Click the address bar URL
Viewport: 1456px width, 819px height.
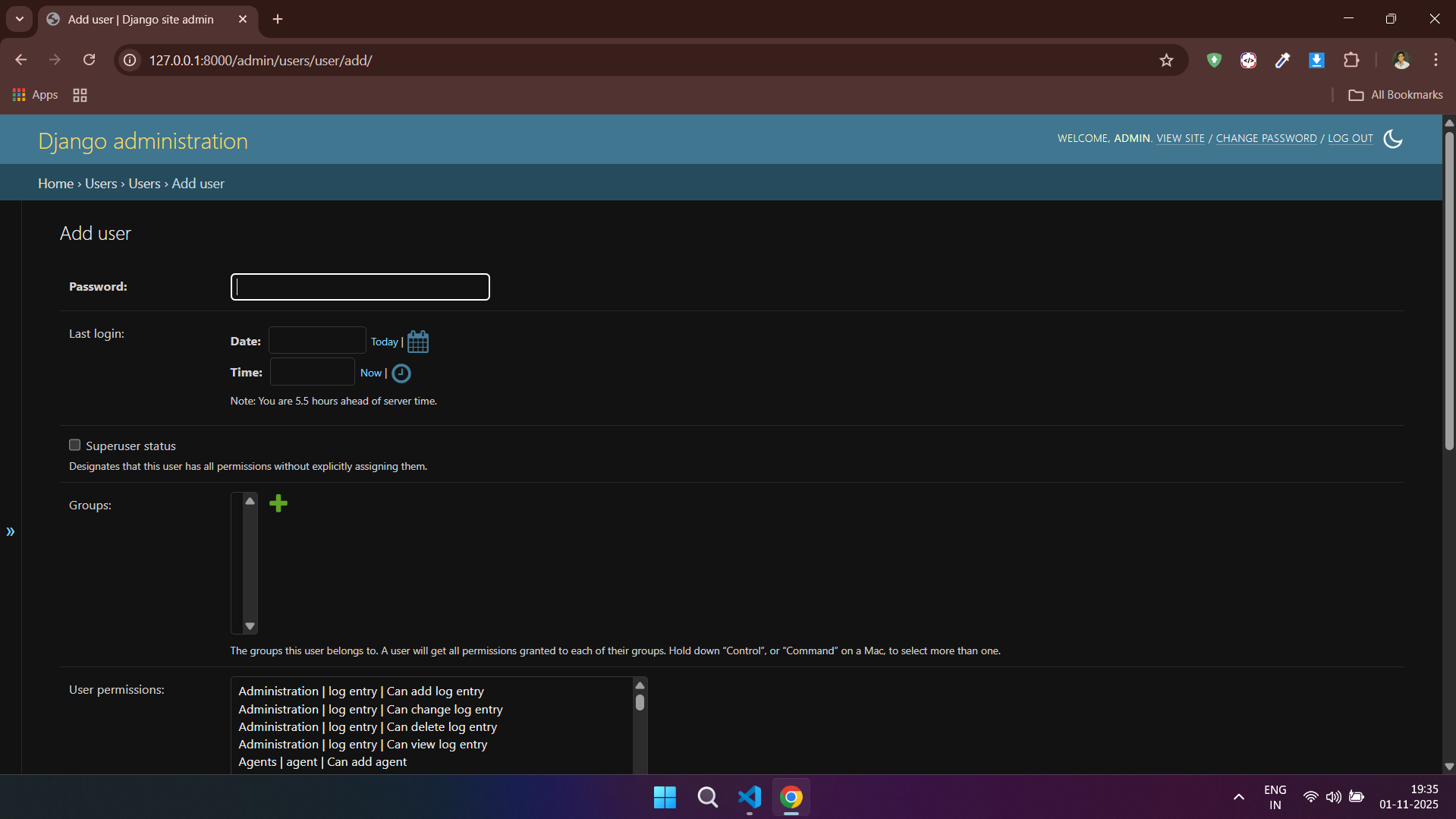pos(260,61)
